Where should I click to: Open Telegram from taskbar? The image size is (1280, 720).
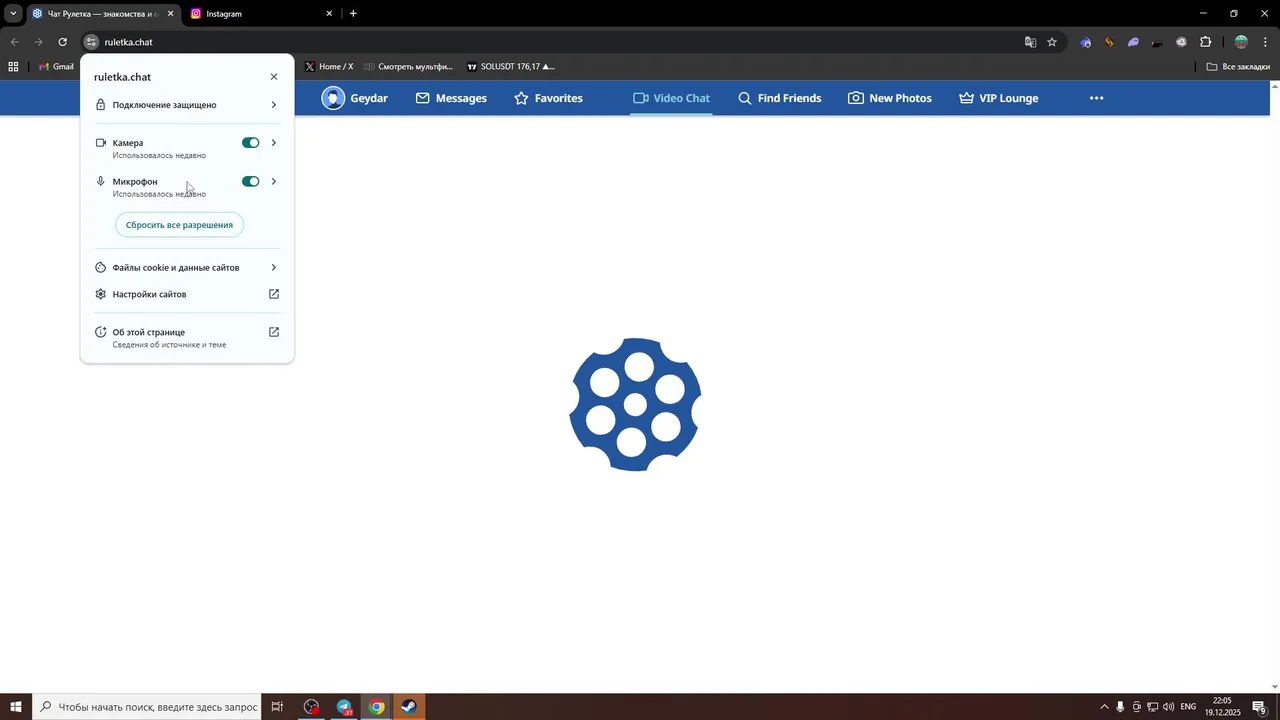point(344,707)
